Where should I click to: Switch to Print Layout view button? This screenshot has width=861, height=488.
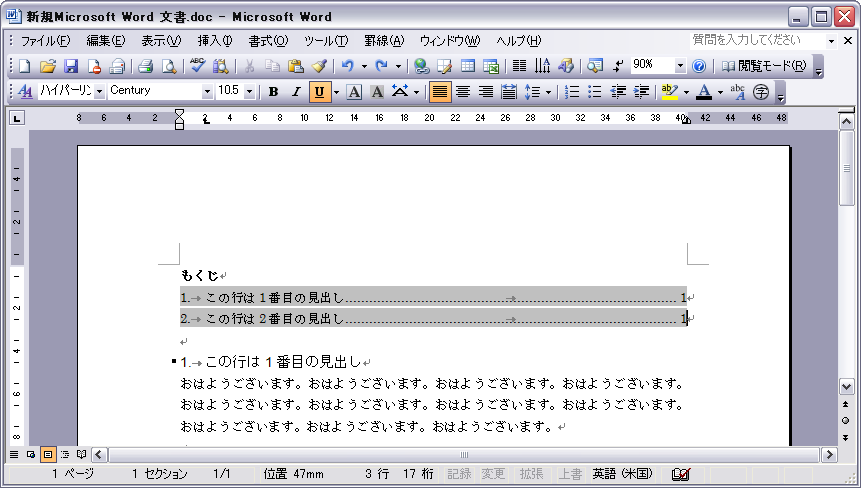(48, 454)
